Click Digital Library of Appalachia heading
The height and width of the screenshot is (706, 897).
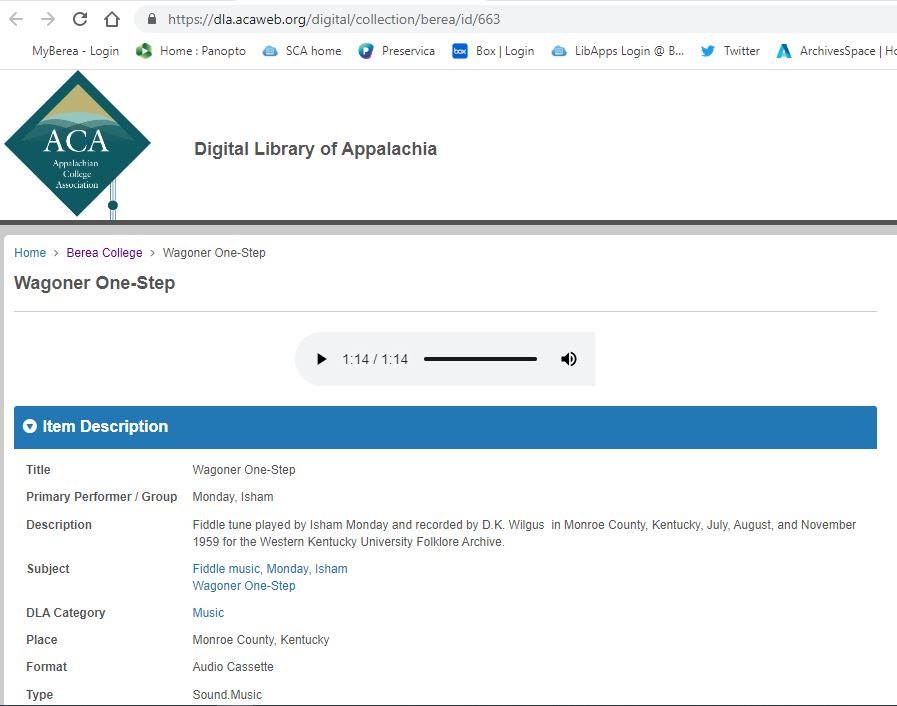[315, 149]
